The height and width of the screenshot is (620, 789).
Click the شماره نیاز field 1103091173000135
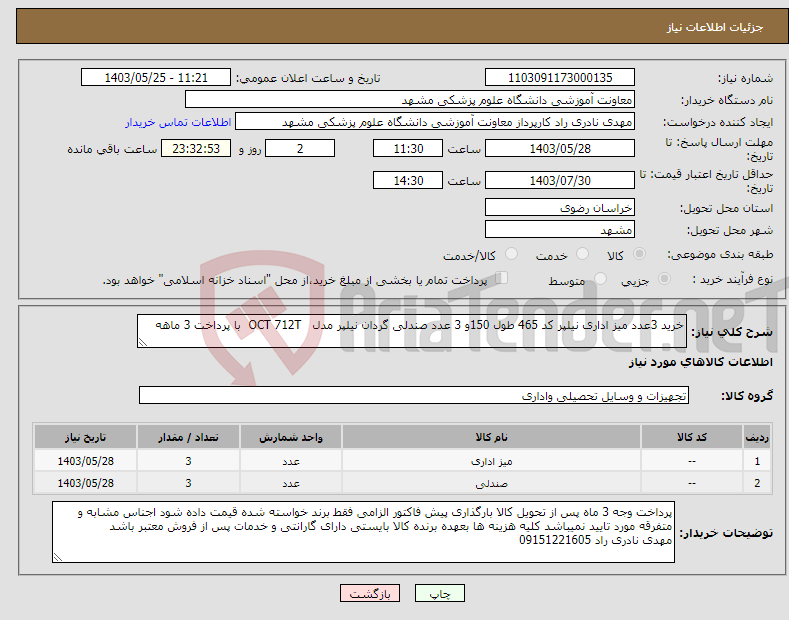tap(560, 78)
